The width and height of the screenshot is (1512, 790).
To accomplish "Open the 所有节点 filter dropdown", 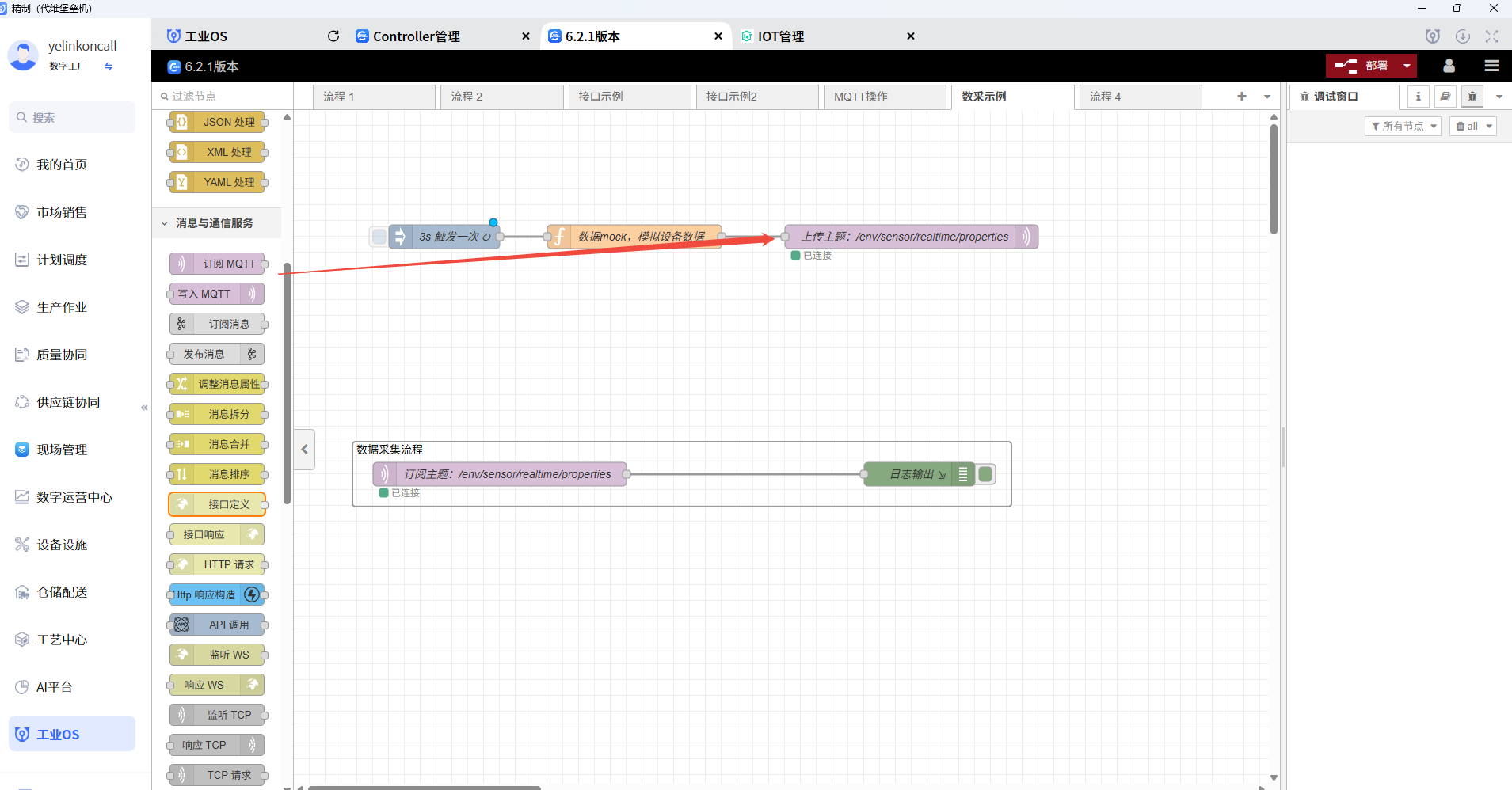I will (1403, 127).
